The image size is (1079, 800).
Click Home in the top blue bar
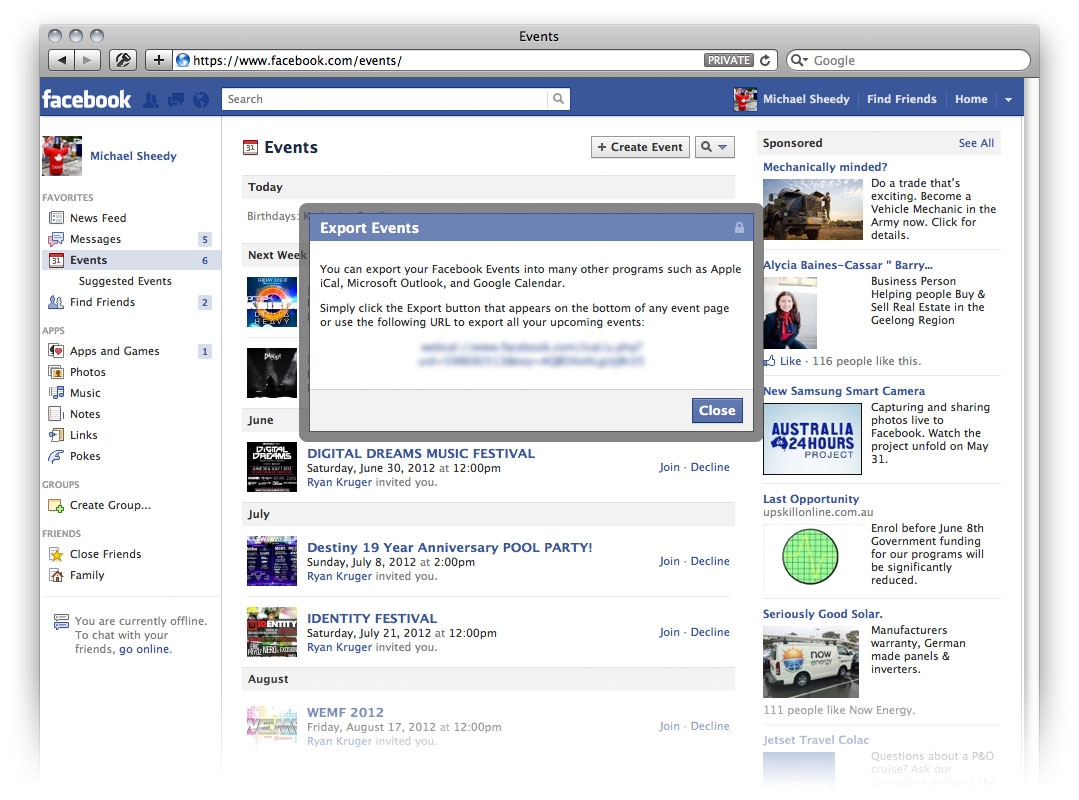click(x=971, y=99)
